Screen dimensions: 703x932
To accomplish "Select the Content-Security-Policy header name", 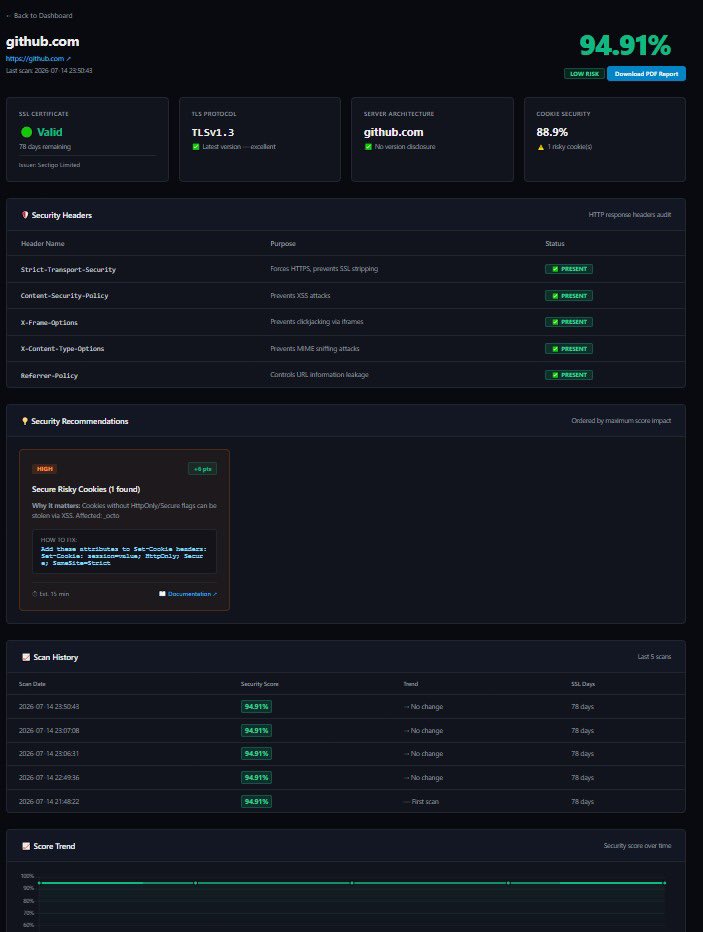I will (x=64, y=295).
